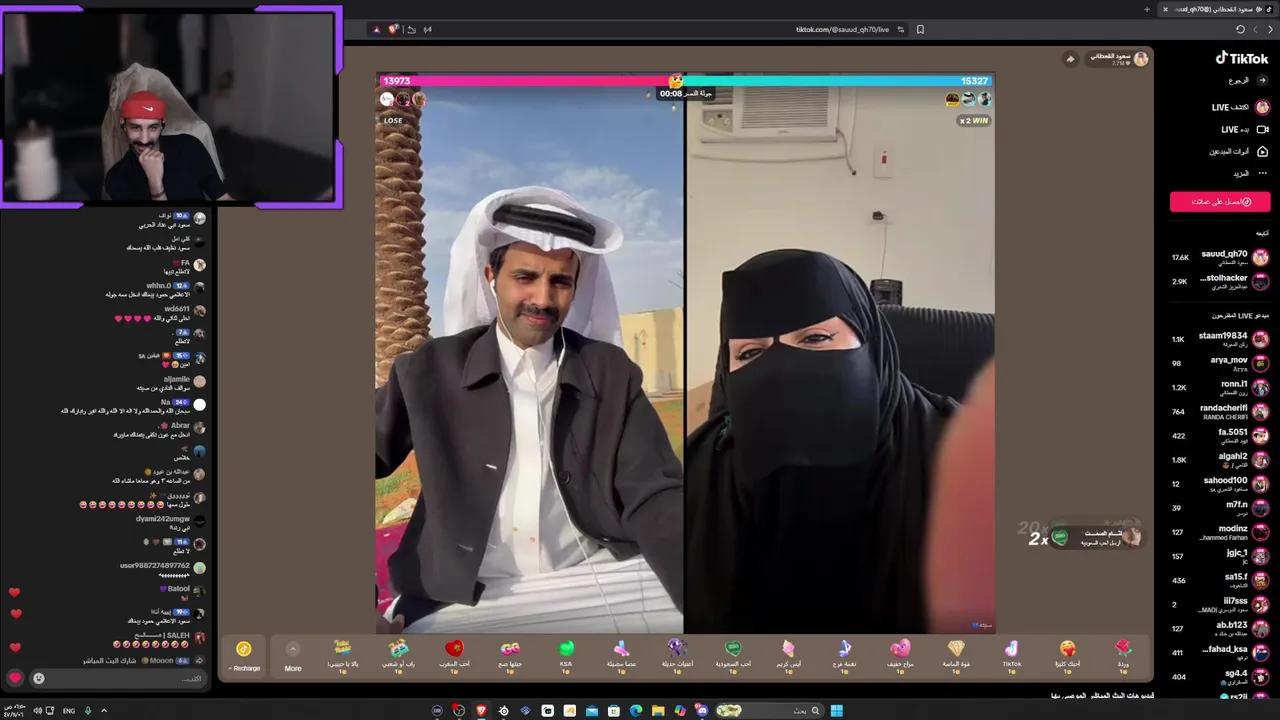The height and width of the screenshot is (720, 1280).
Task: Click the red heart button beside chat input
Action: [x=15, y=678]
